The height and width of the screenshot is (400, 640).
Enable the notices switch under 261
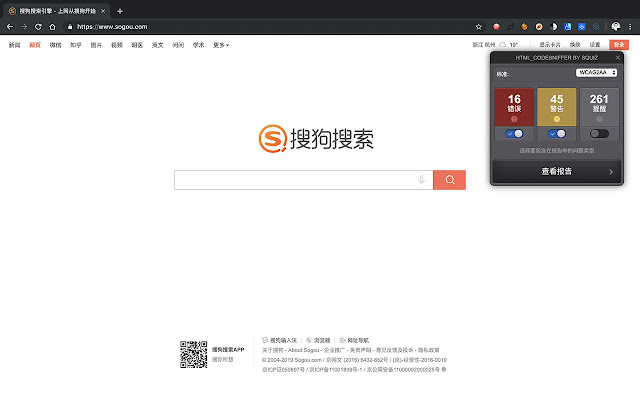[x=599, y=134]
